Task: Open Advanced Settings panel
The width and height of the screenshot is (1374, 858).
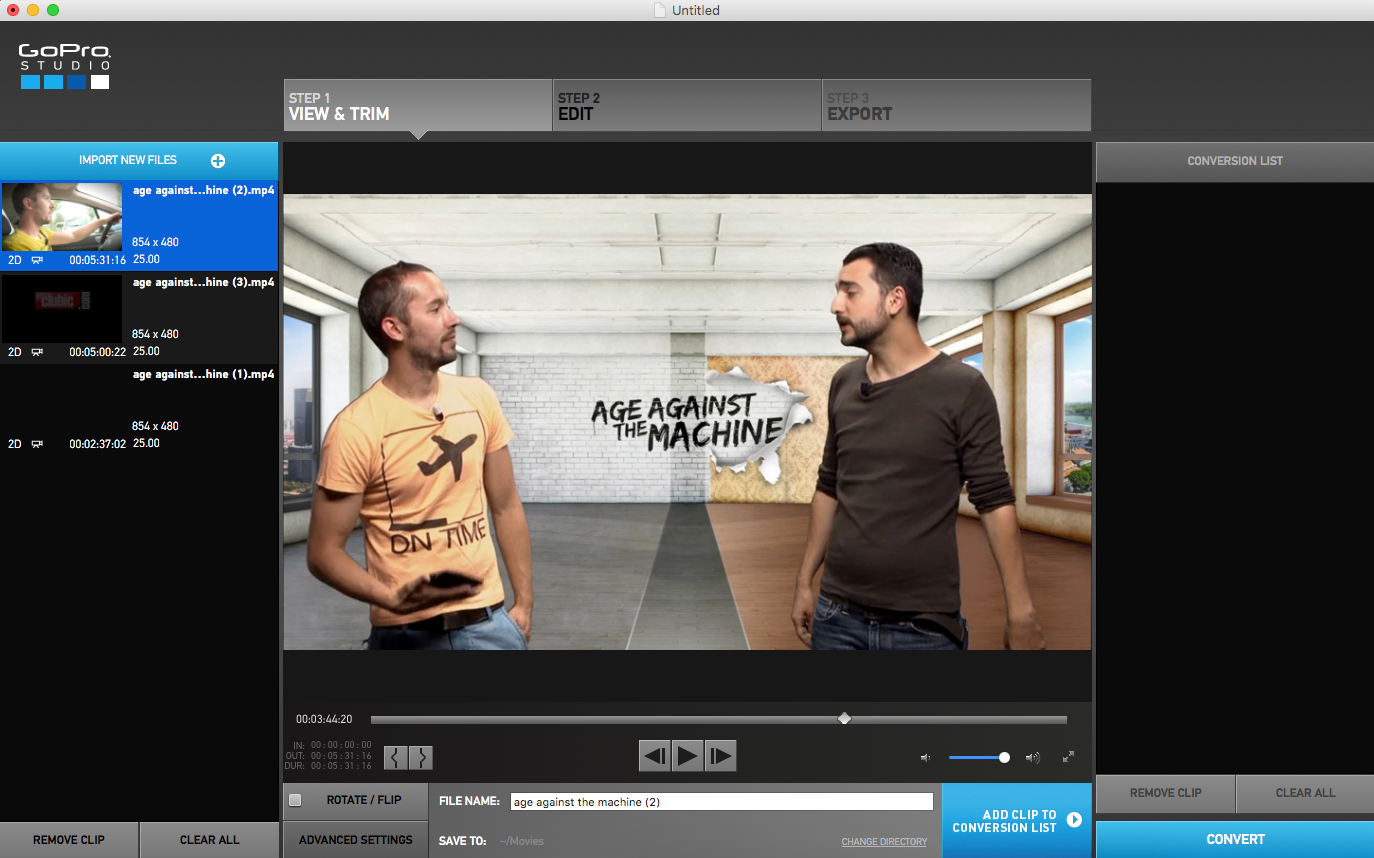Action: [355, 840]
